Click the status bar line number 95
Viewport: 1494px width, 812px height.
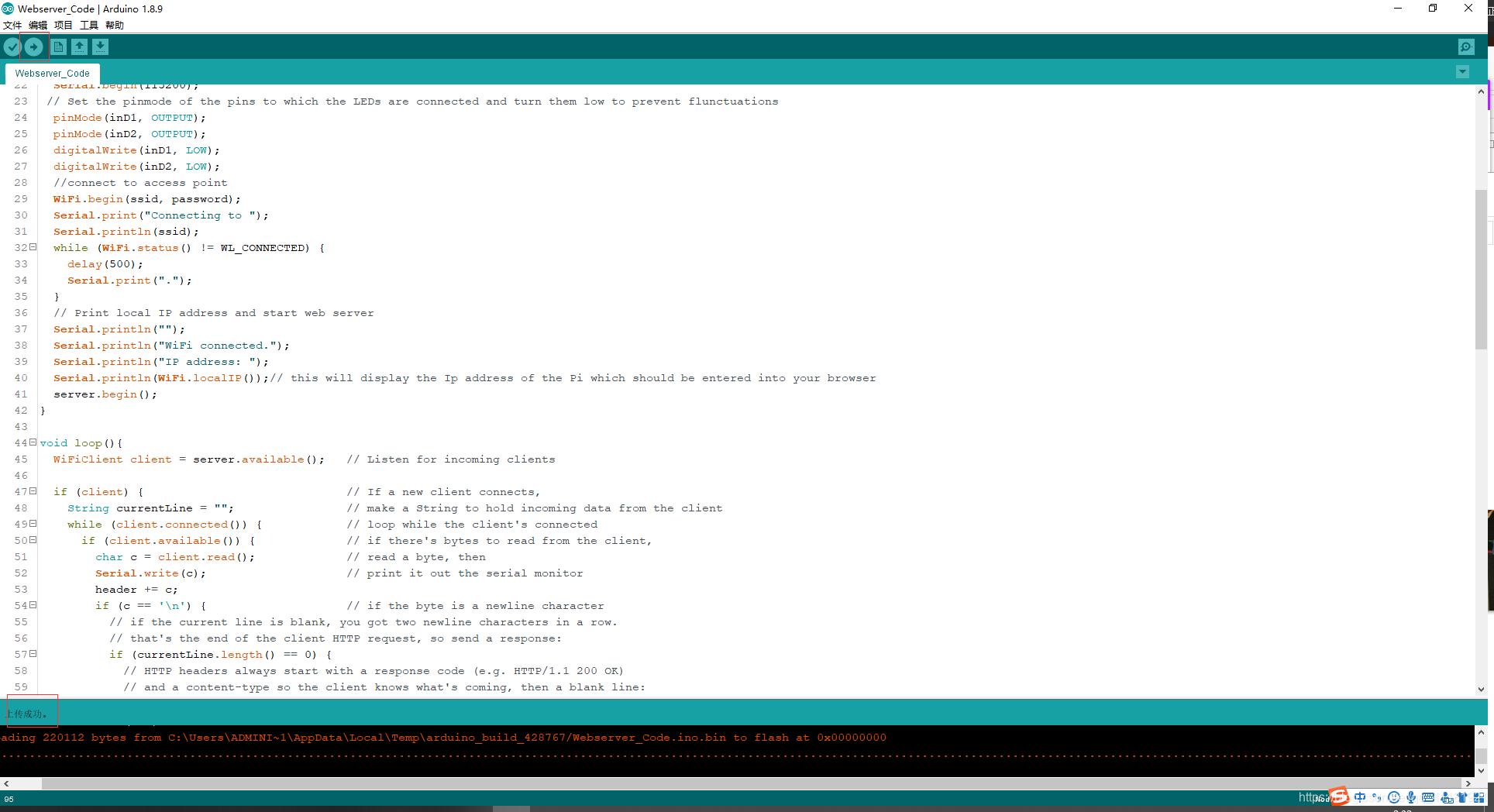9,799
